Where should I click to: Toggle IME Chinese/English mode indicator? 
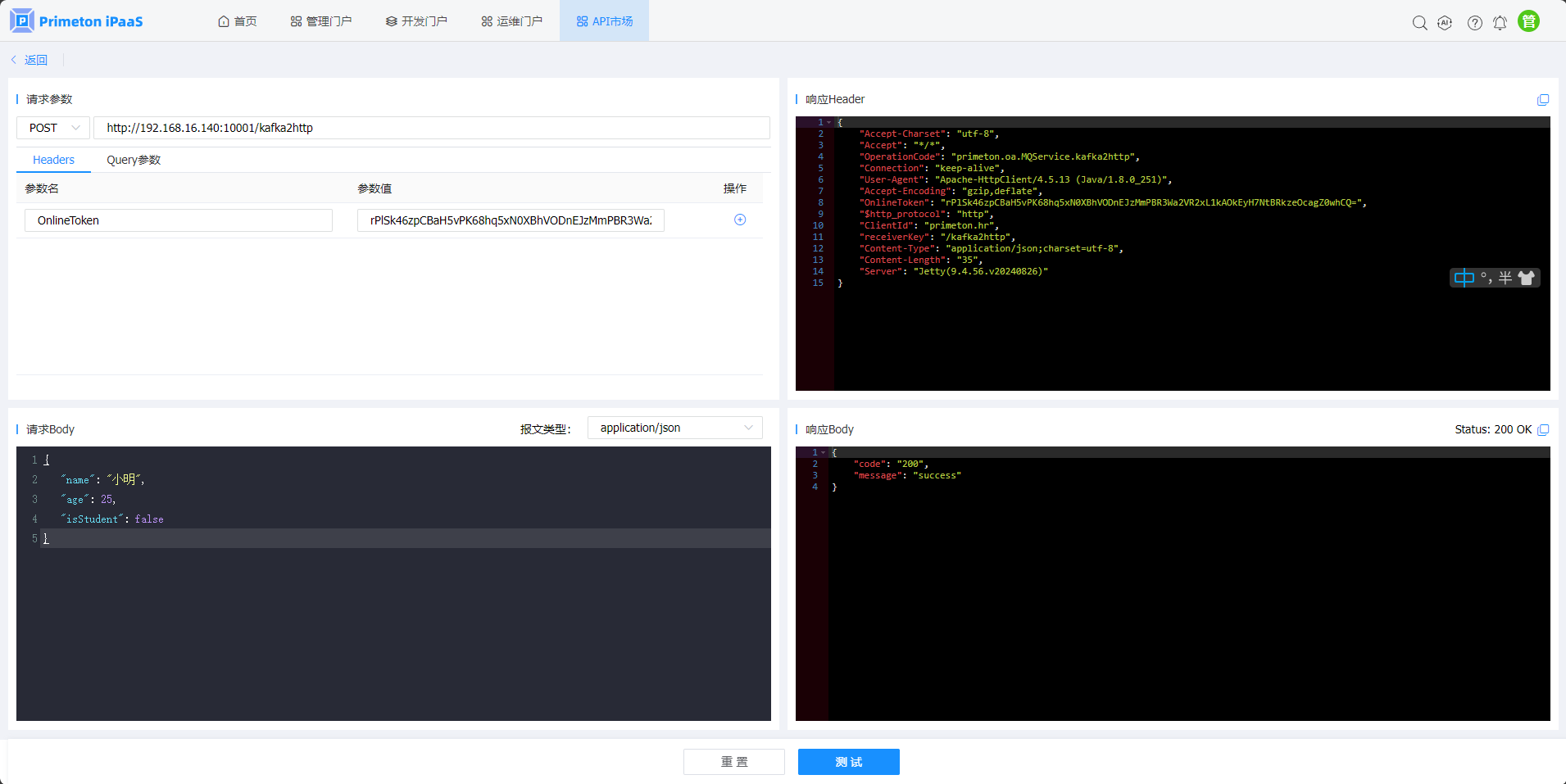pos(1464,279)
